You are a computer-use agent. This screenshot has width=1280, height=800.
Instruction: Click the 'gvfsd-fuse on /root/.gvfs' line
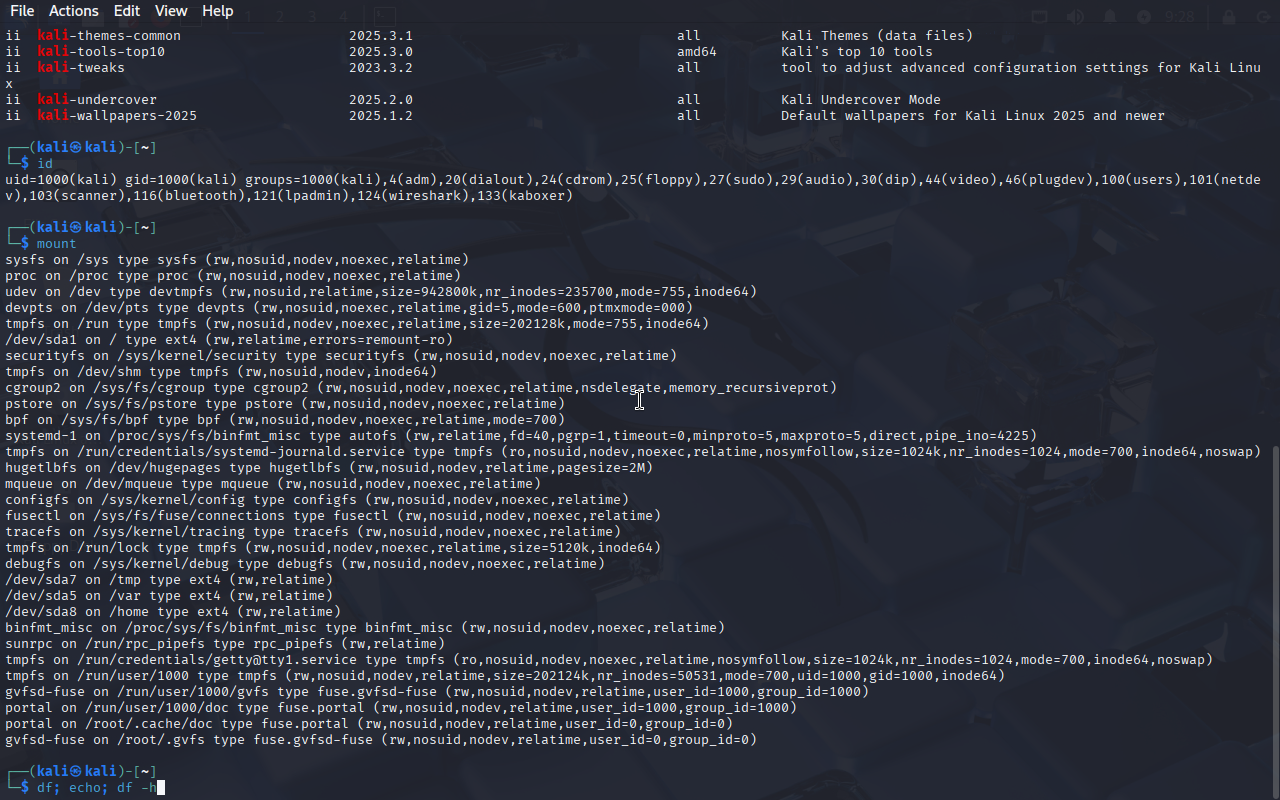click(381, 740)
